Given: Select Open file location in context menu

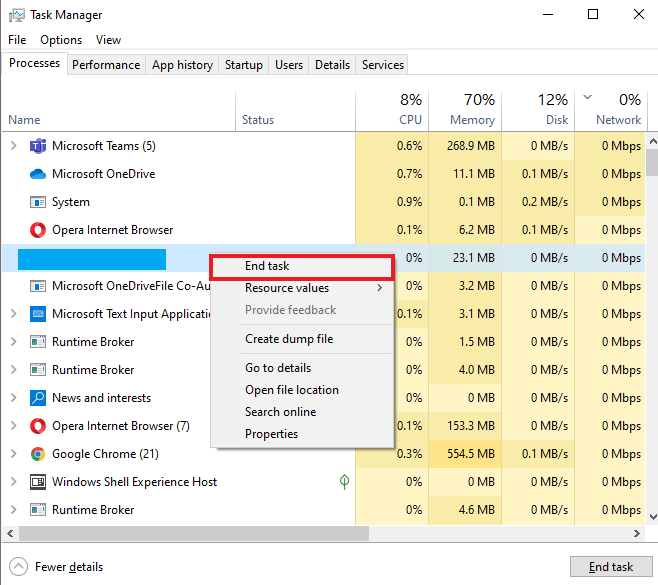Looking at the screenshot, I should click(292, 390).
